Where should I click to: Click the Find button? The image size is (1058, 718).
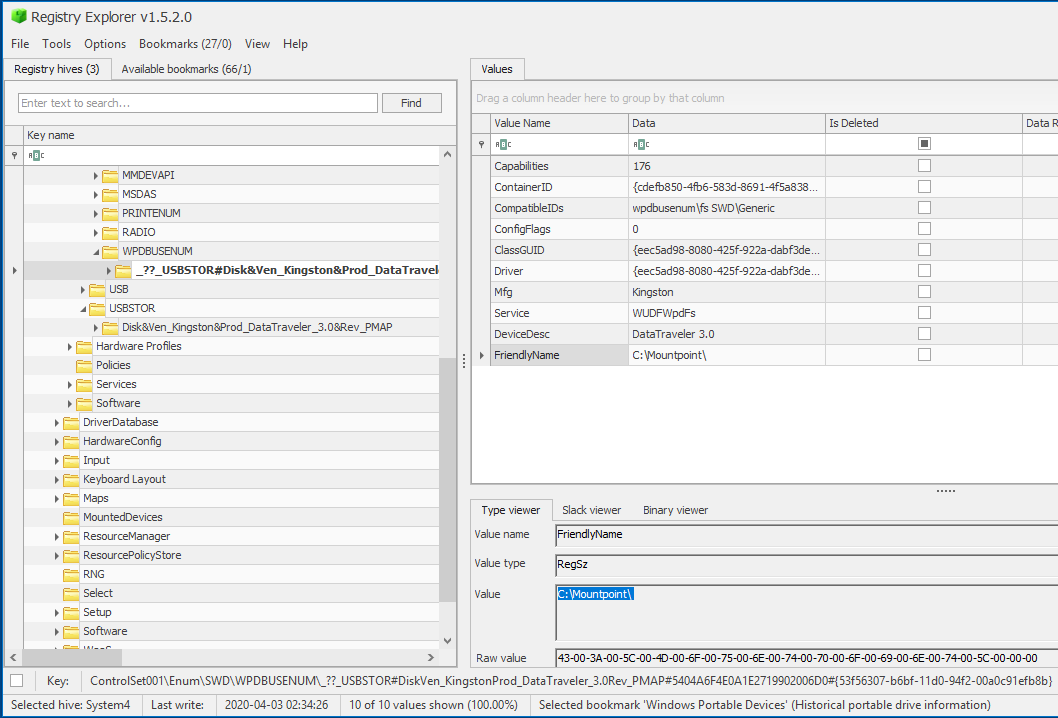pyautogui.click(x=411, y=103)
